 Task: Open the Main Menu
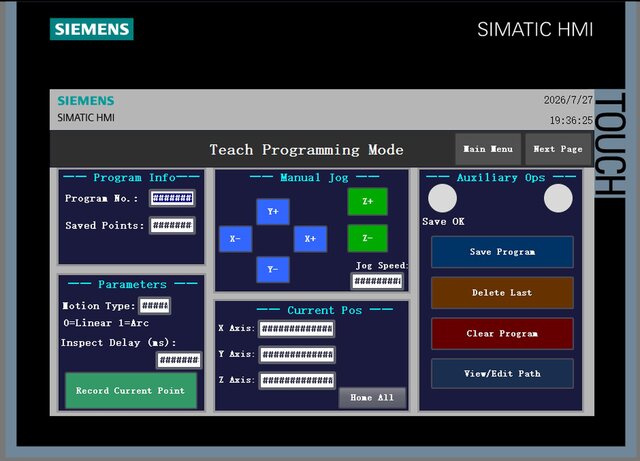(488, 149)
